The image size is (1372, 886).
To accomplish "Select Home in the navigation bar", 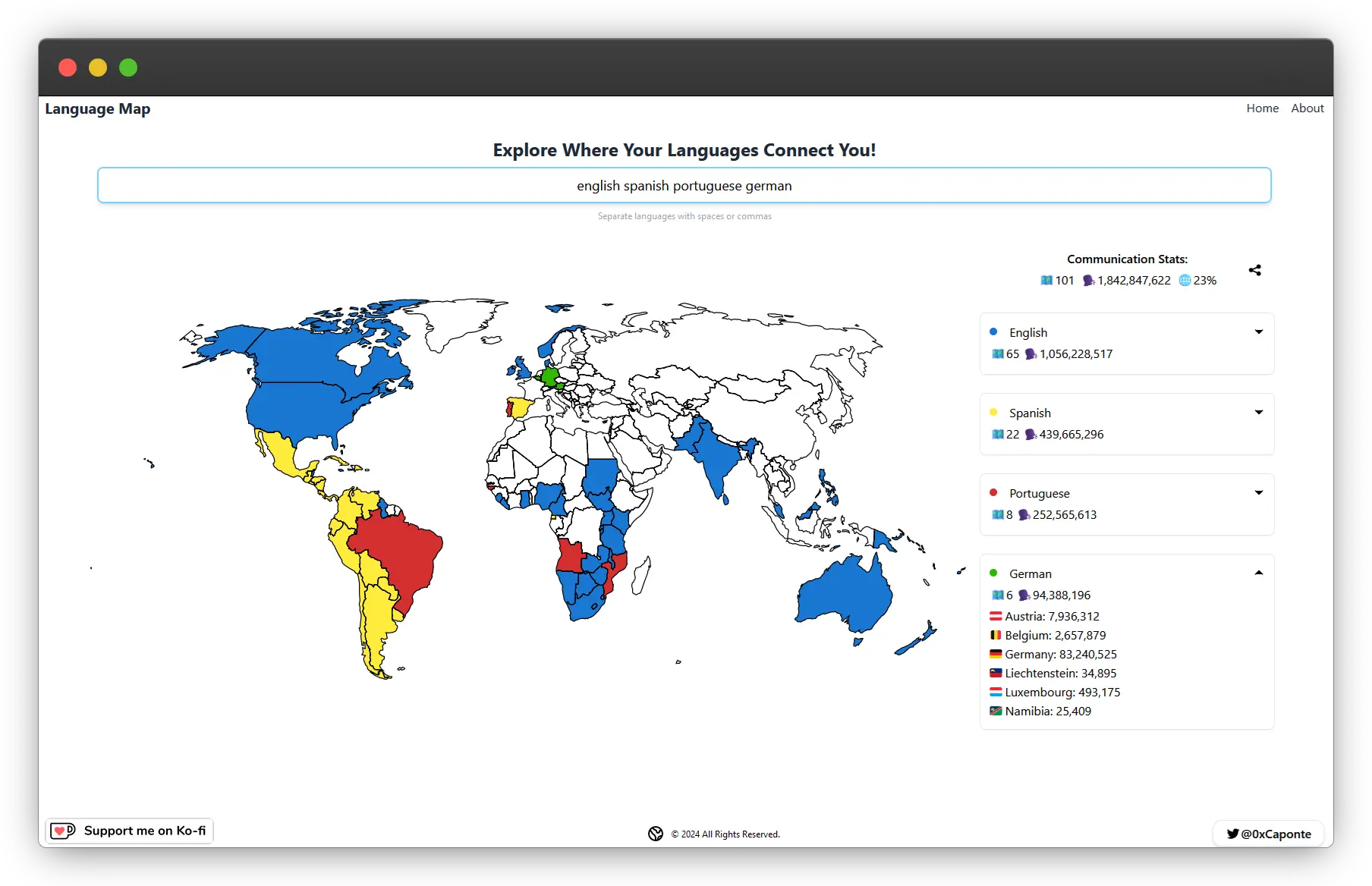I will [x=1262, y=108].
